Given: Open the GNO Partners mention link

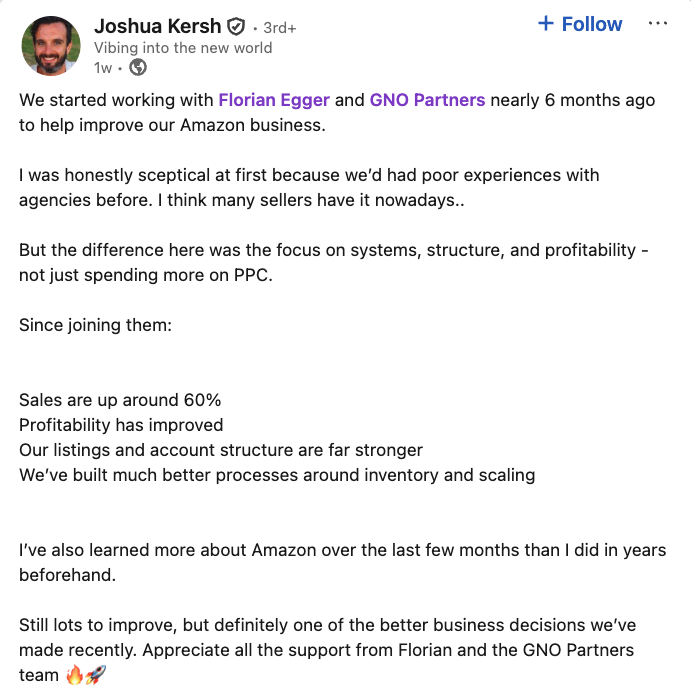Looking at the screenshot, I should [x=427, y=100].
